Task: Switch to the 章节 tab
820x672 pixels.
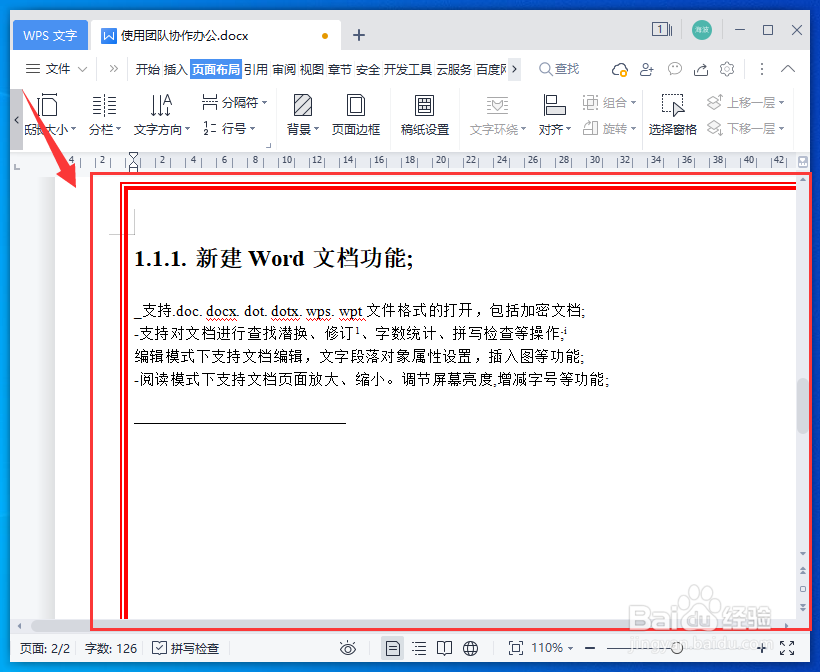Action: pyautogui.click(x=340, y=69)
